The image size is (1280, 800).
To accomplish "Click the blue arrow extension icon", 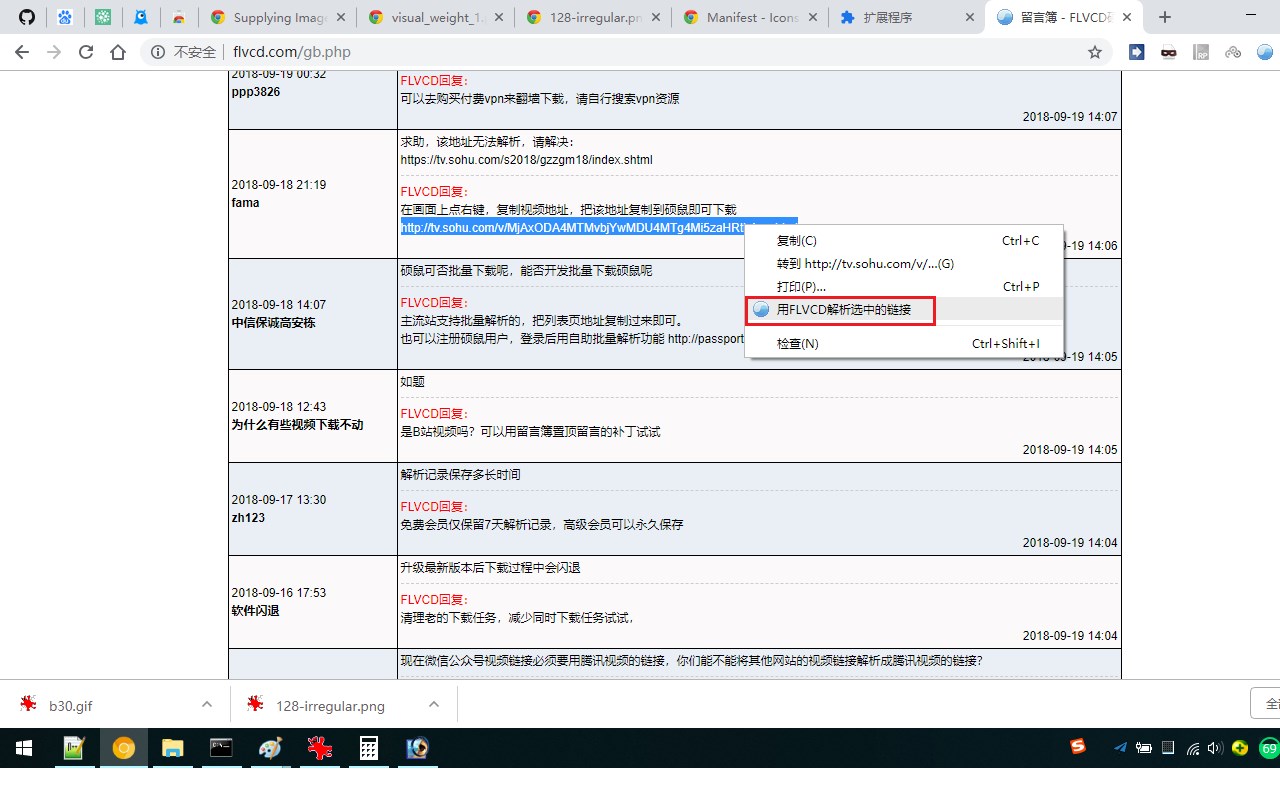I will coord(1136,52).
